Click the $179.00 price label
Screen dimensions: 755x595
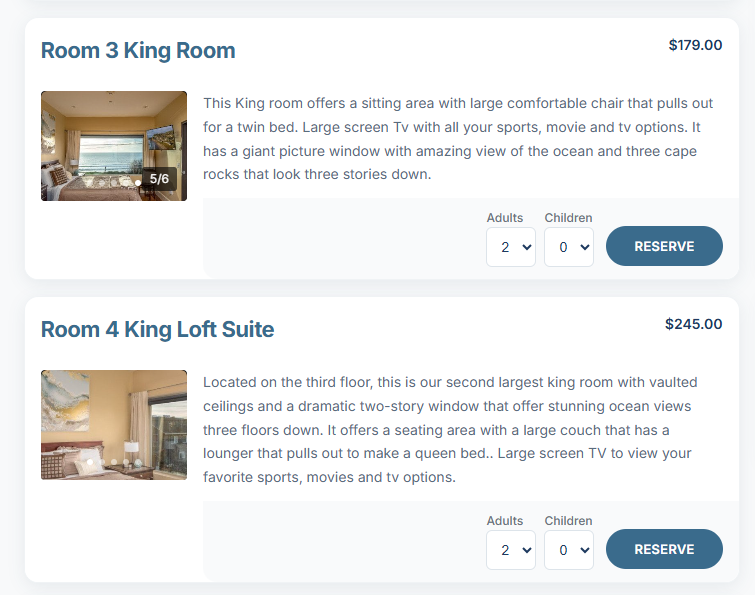pos(695,45)
